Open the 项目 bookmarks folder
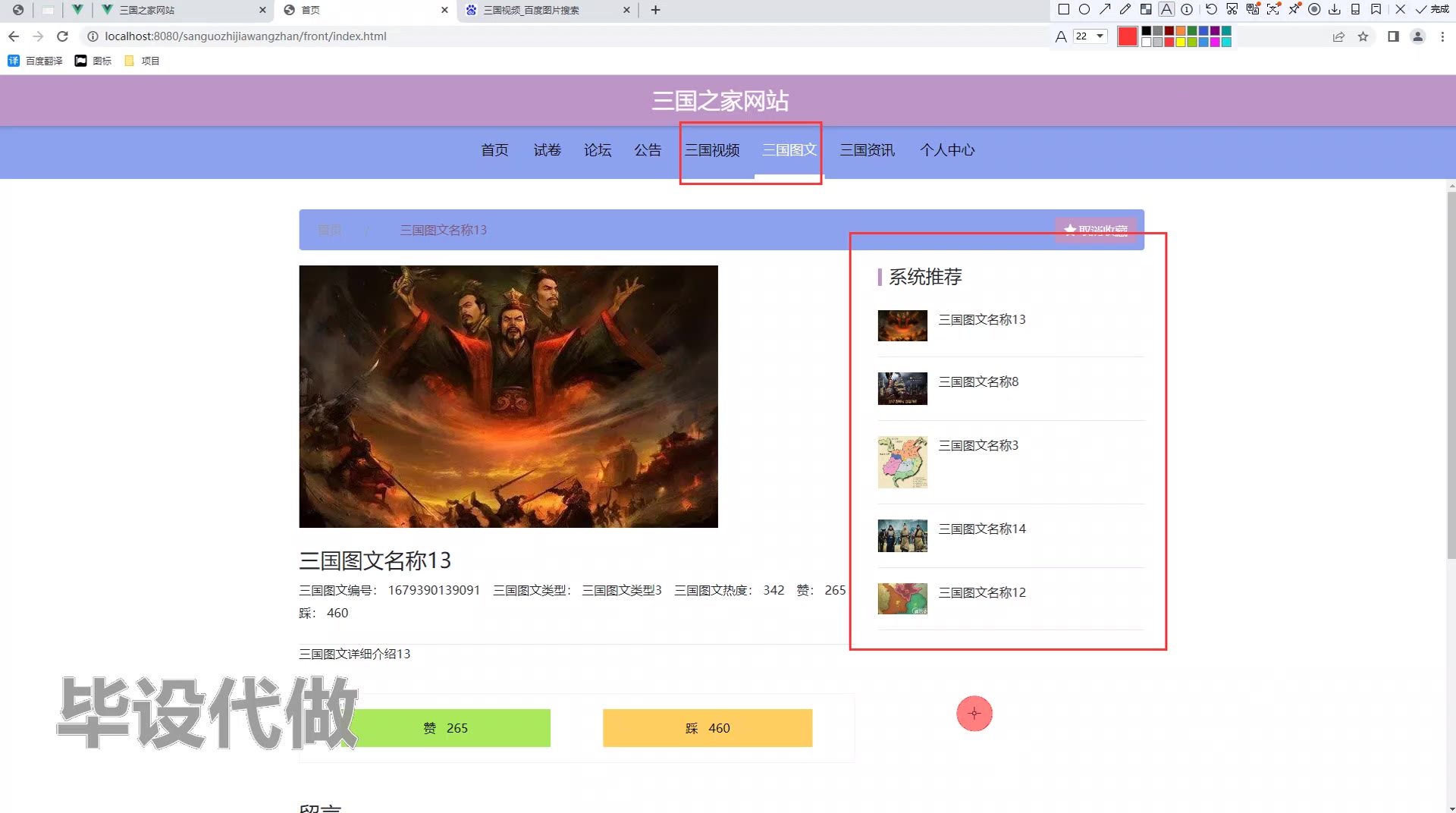 click(142, 61)
